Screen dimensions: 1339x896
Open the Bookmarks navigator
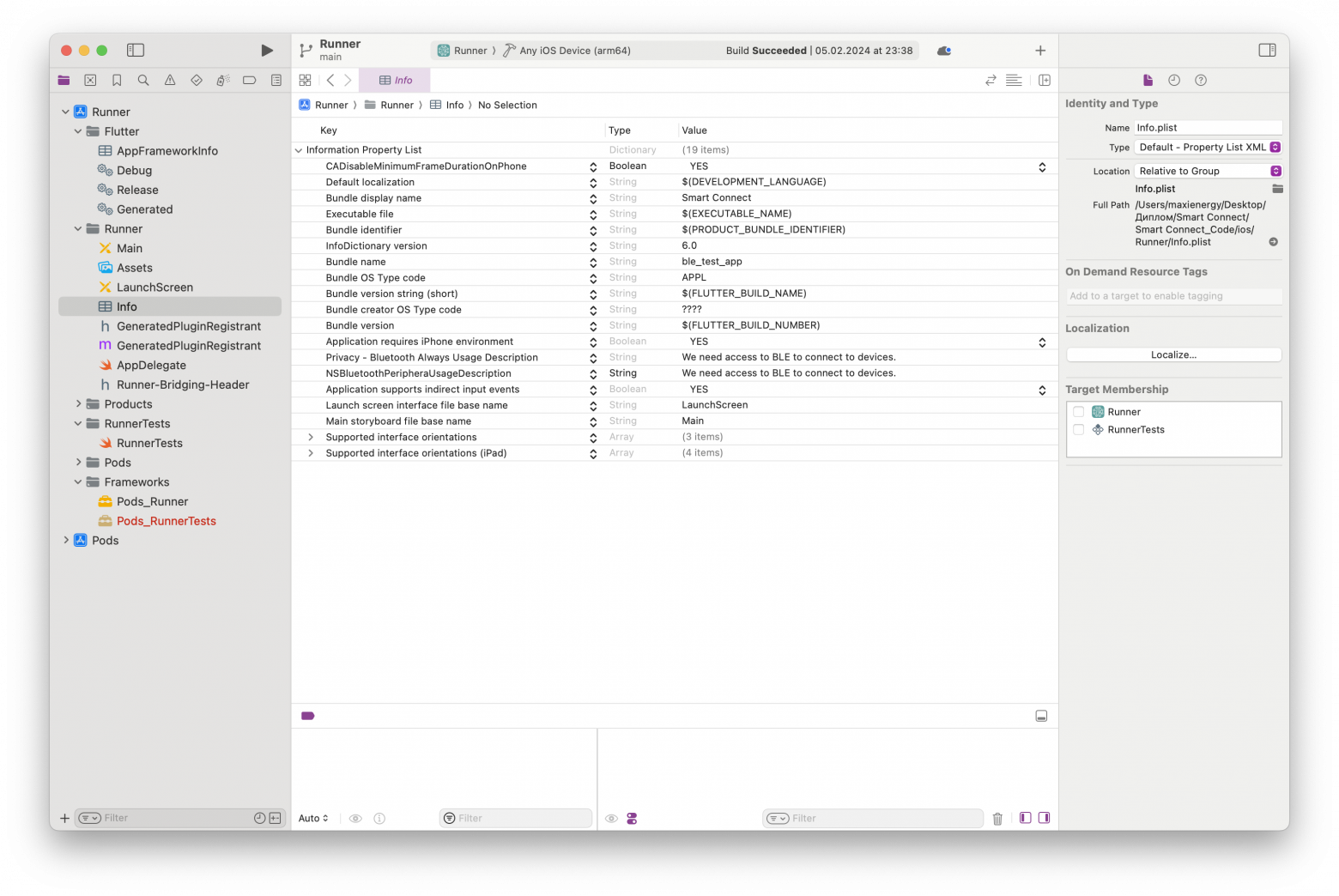click(x=116, y=80)
